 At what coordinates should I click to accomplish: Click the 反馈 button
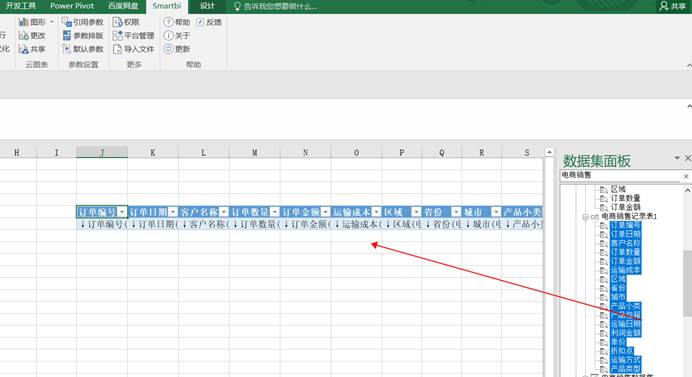click(x=209, y=22)
